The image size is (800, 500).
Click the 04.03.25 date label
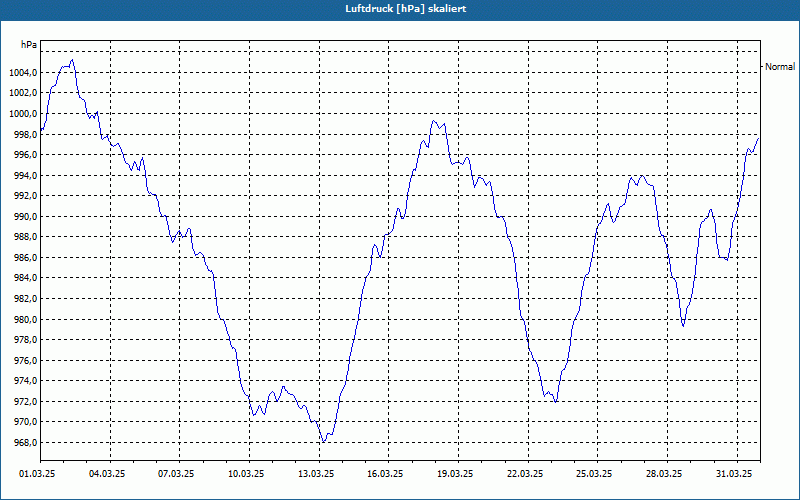point(107,474)
